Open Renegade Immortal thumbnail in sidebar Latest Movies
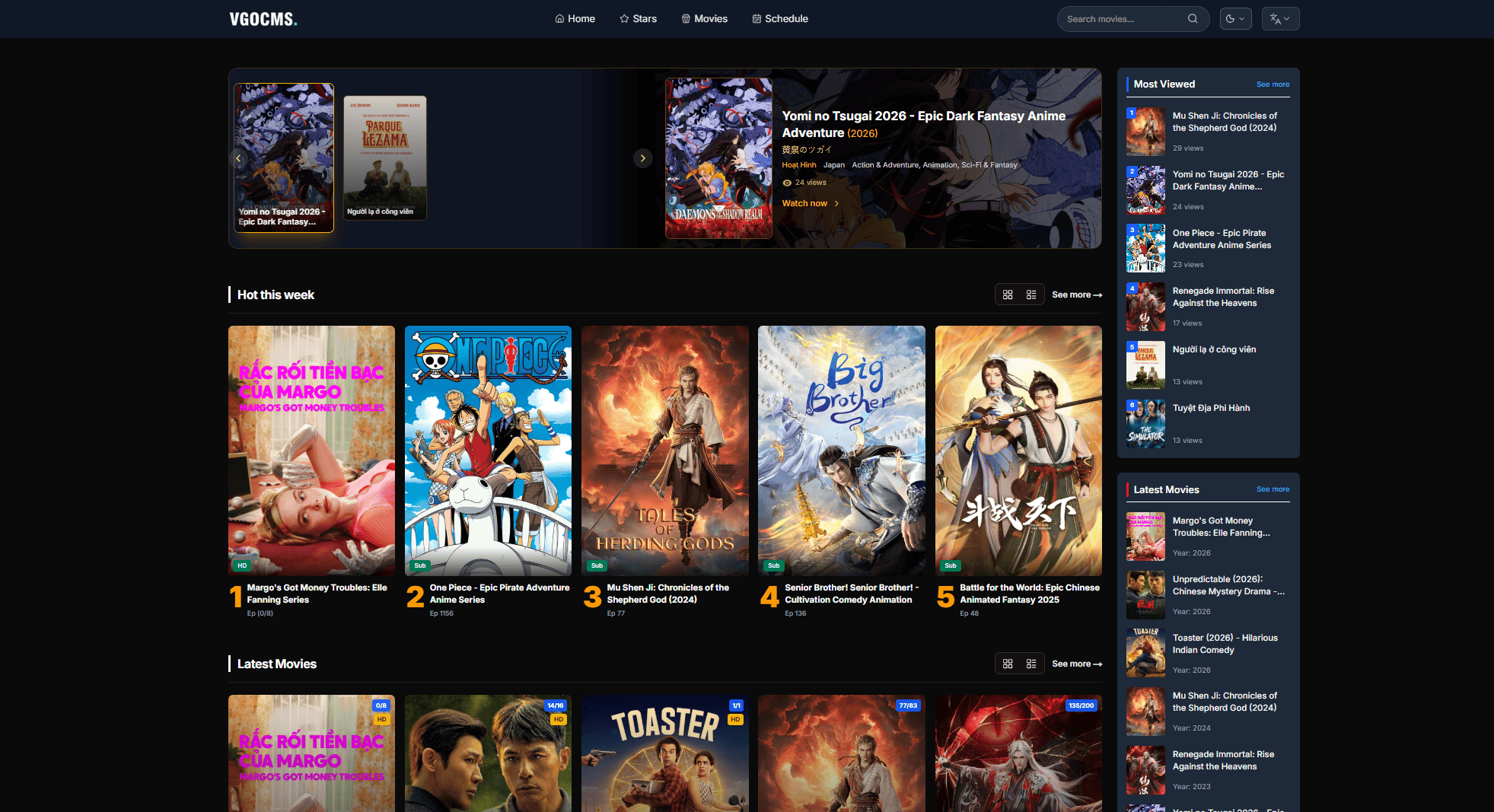The height and width of the screenshot is (812, 1494). tap(1145, 770)
